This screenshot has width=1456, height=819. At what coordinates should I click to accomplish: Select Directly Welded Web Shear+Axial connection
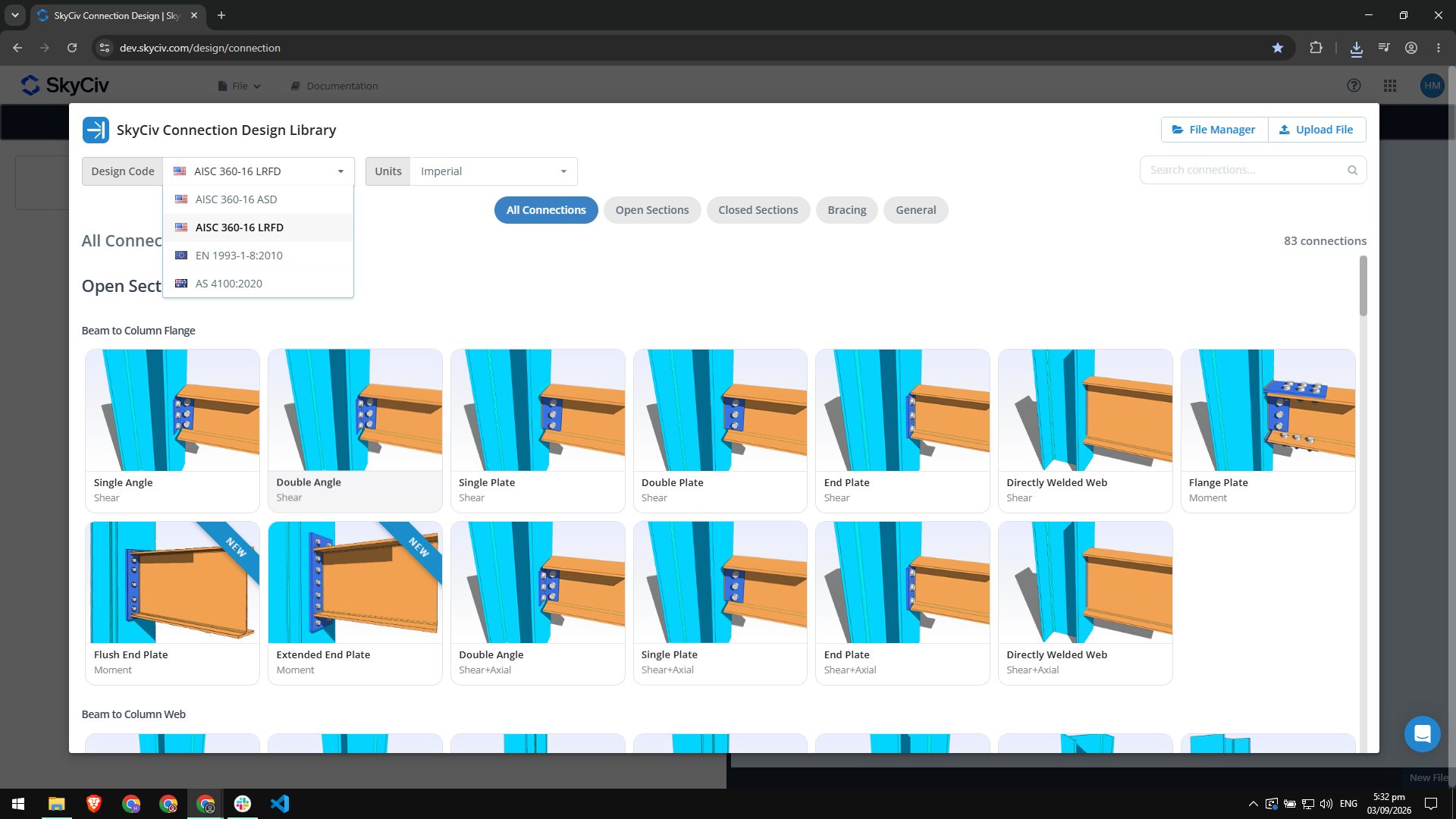pyautogui.click(x=1085, y=603)
